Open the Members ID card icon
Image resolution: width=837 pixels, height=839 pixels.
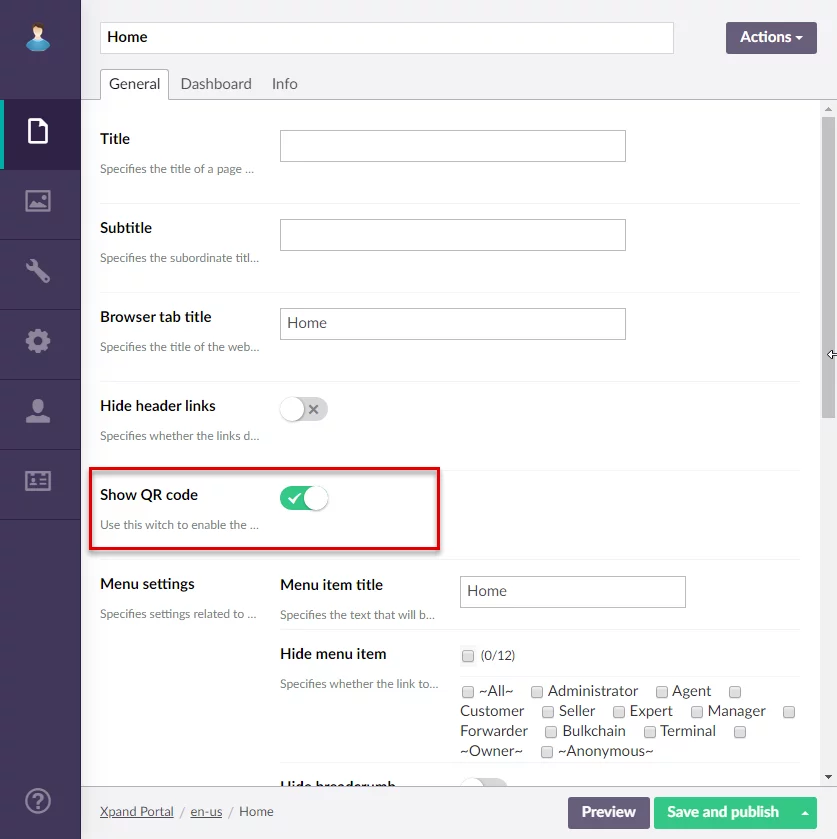38,481
